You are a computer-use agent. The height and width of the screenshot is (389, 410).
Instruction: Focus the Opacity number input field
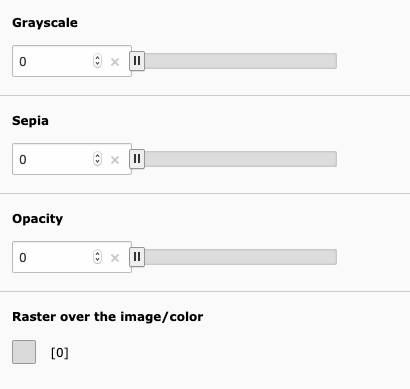(x=53, y=257)
